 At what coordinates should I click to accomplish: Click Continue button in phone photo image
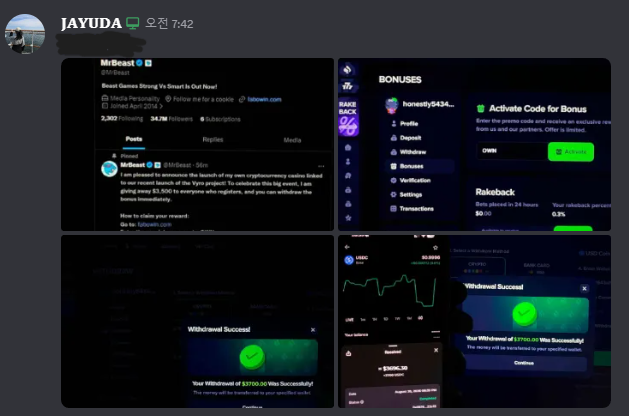524,363
